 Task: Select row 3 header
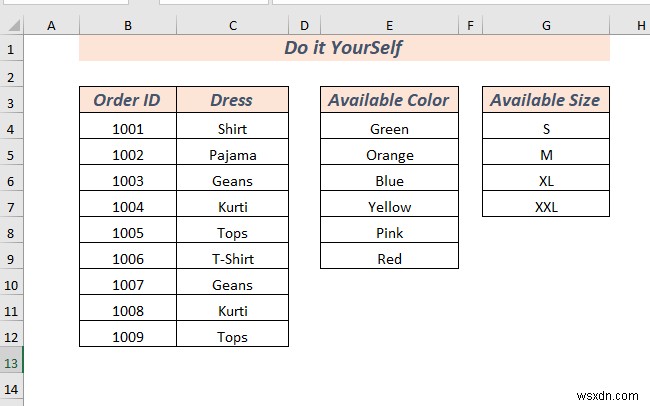tap(11, 100)
